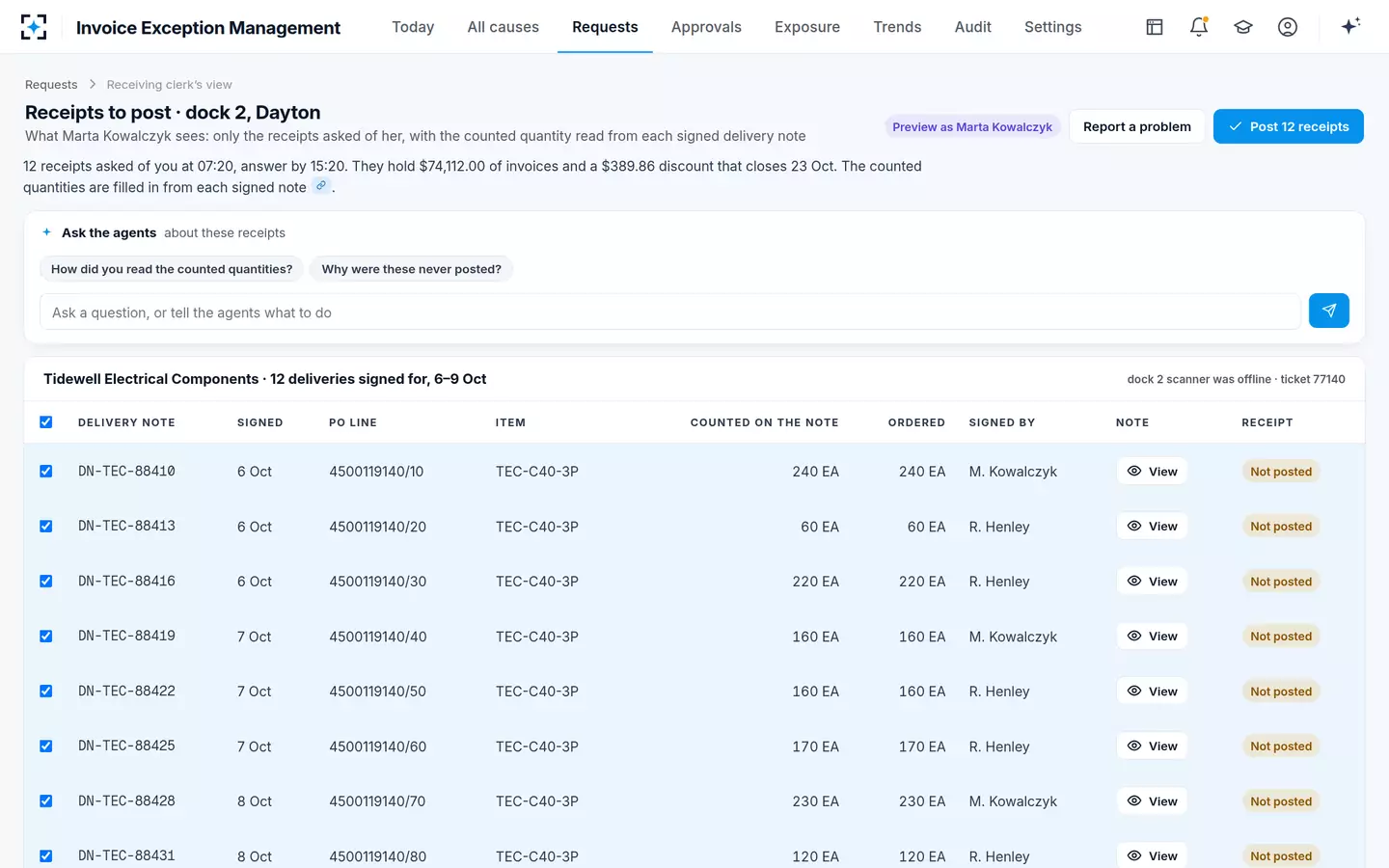View the signed note for DN-TEC-88428

(1153, 801)
